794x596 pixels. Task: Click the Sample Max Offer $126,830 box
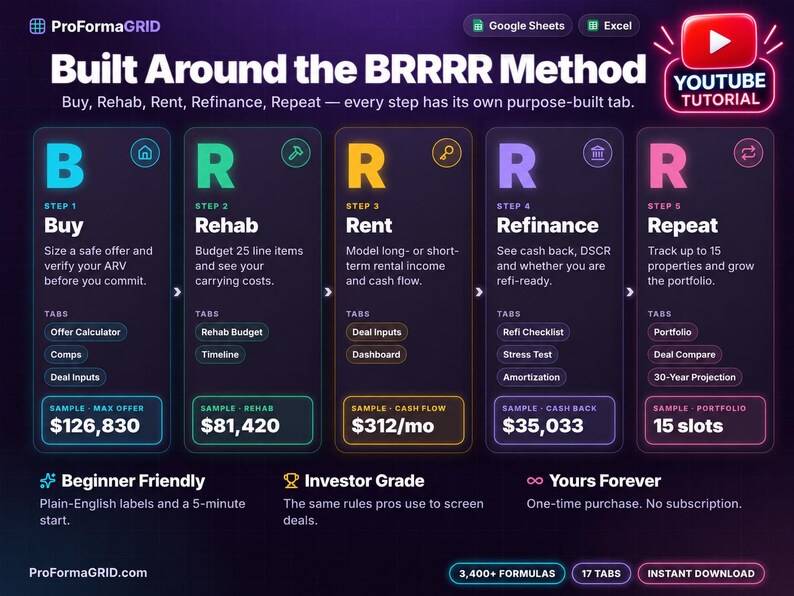[102, 420]
